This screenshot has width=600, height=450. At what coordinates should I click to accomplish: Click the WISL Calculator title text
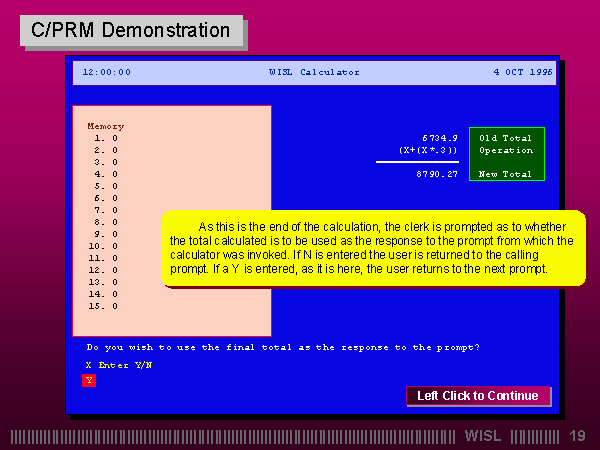point(314,72)
